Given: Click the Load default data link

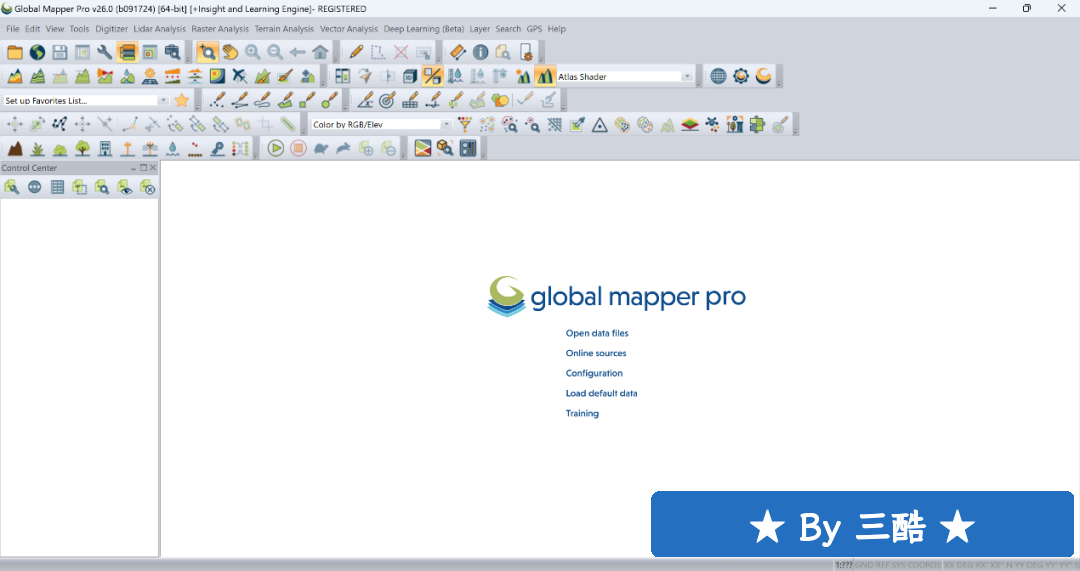Looking at the screenshot, I should click(601, 393).
